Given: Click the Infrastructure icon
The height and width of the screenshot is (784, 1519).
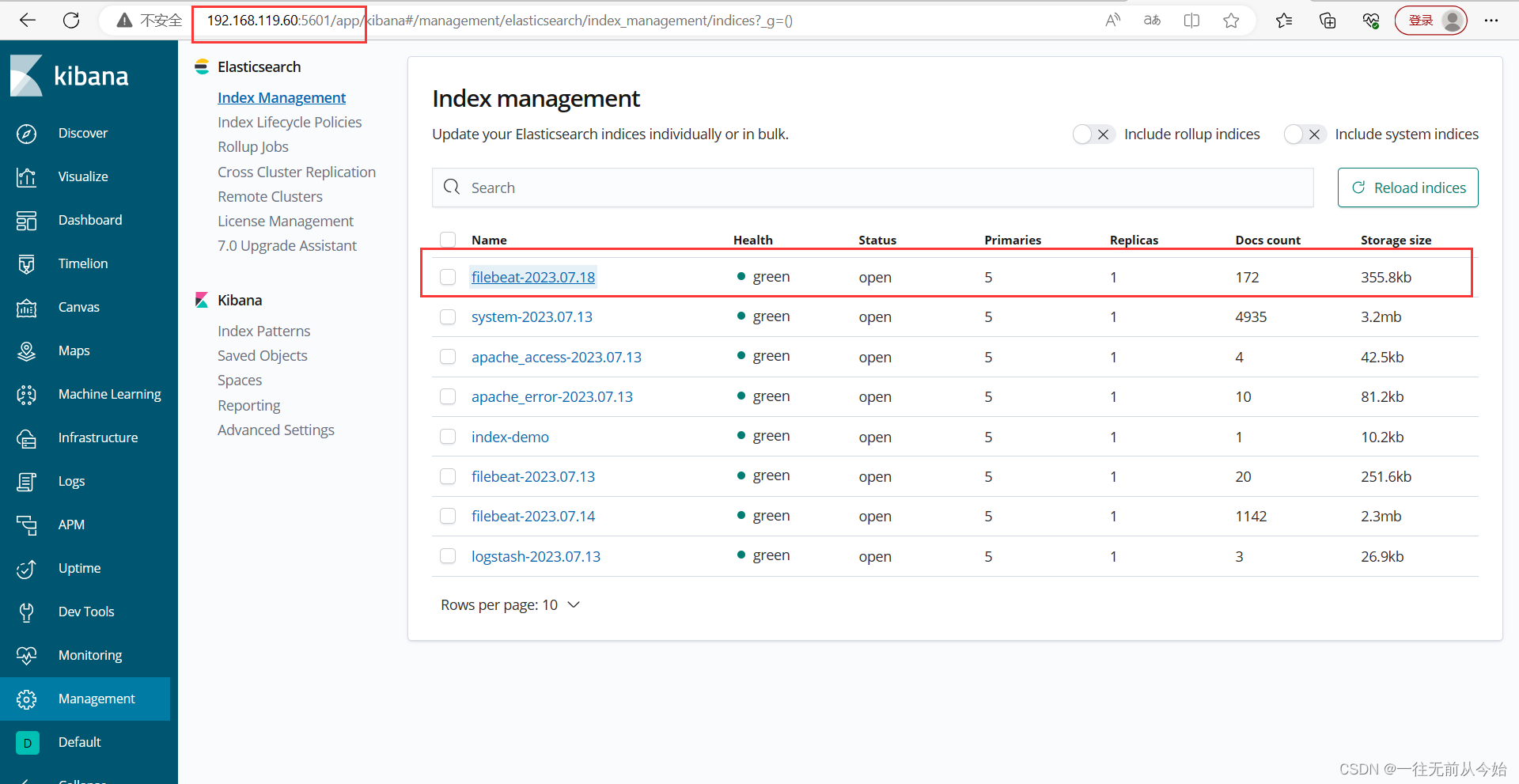Looking at the screenshot, I should pos(27,438).
